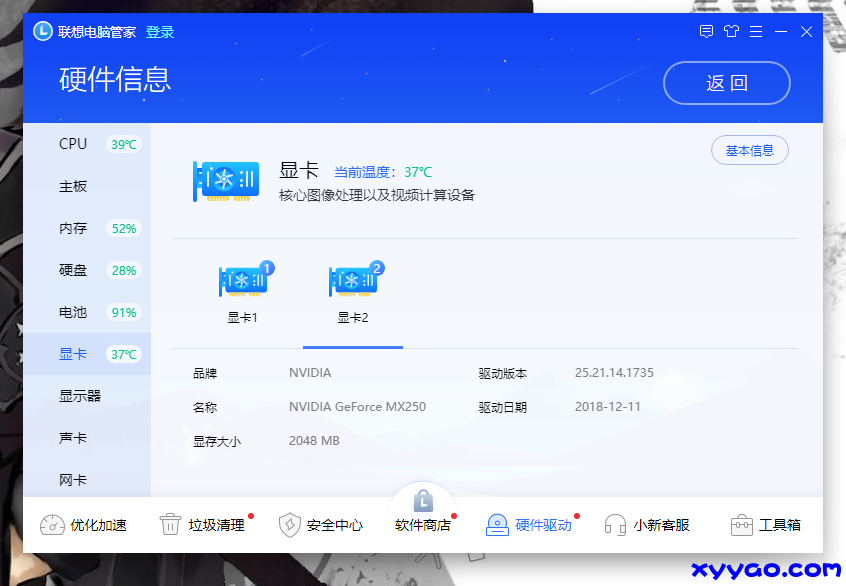
Task: Click the 基本信息 basic info button
Action: (x=750, y=151)
